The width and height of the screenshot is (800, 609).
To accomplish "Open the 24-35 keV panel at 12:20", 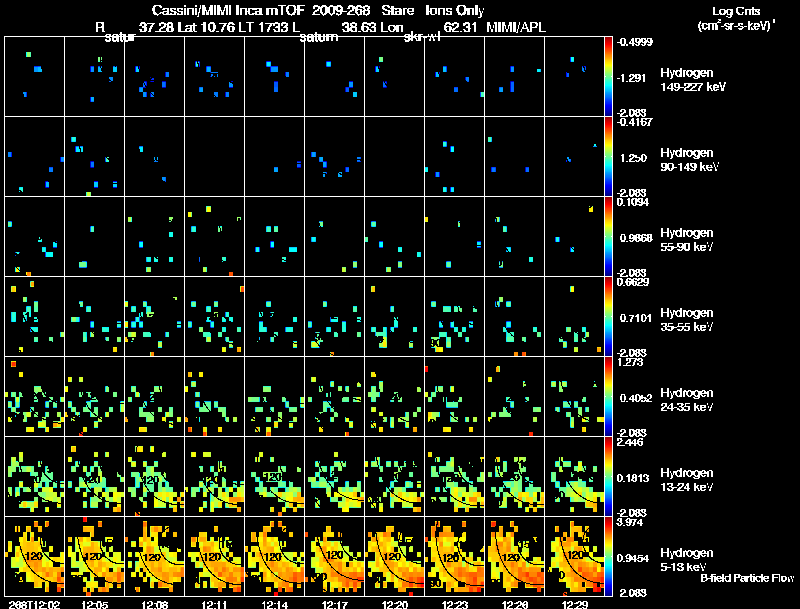I will coord(394,396).
